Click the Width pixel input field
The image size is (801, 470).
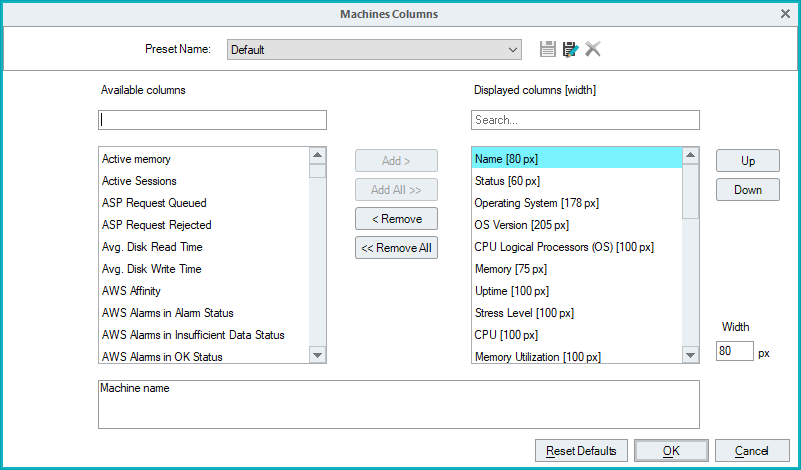coord(734,352)
